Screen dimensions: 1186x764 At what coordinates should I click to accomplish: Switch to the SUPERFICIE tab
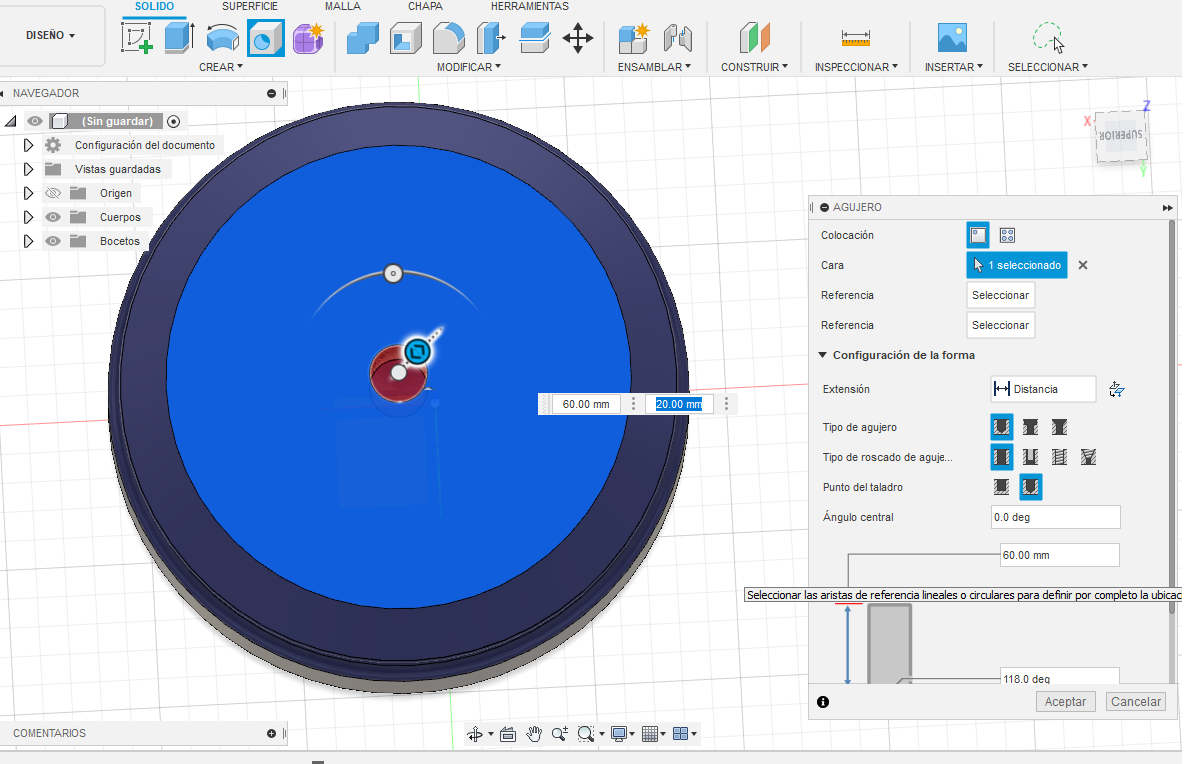click(249, 7)
